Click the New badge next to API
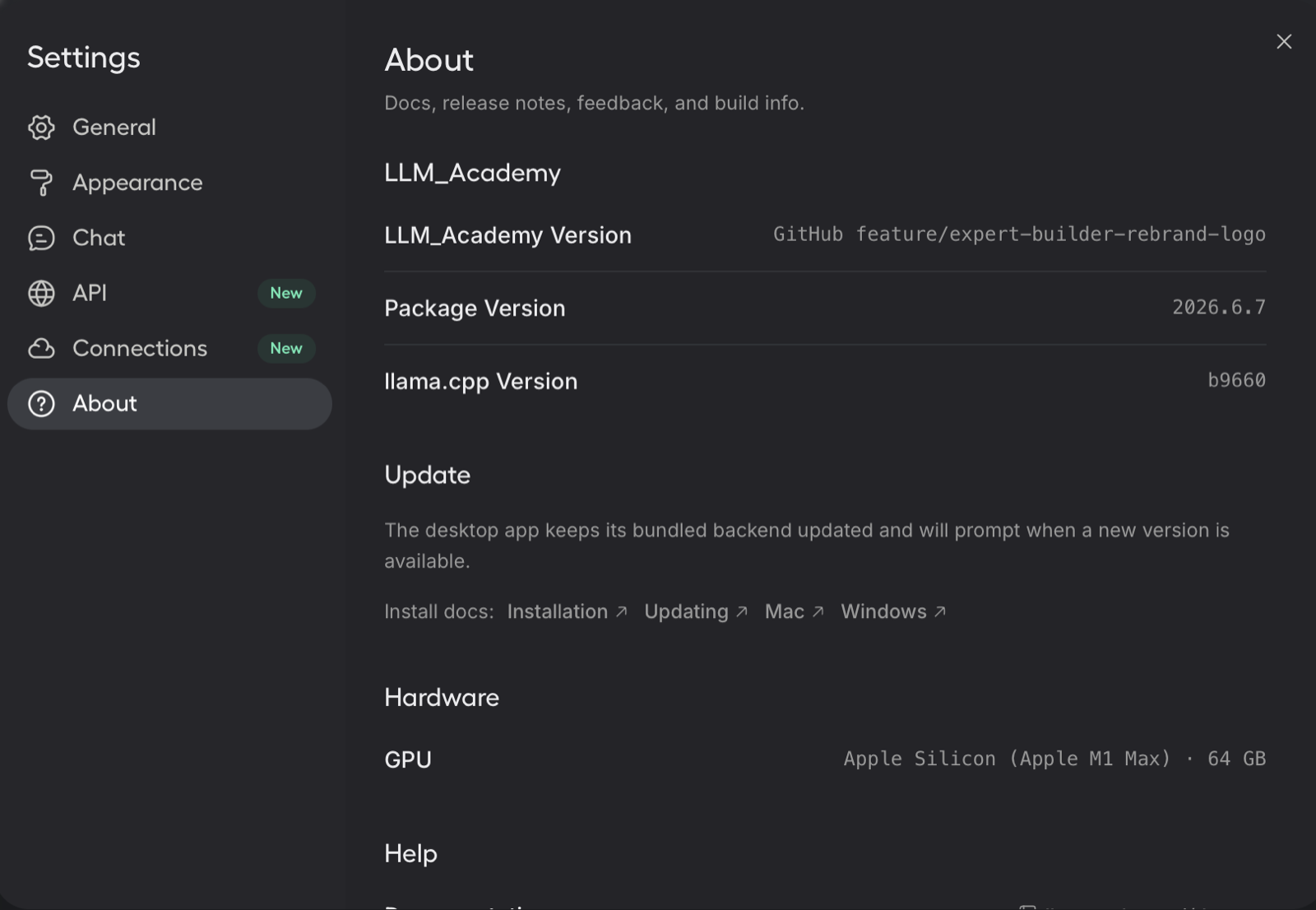This screenshot has height=910, width=1316. tap(286, 293)
